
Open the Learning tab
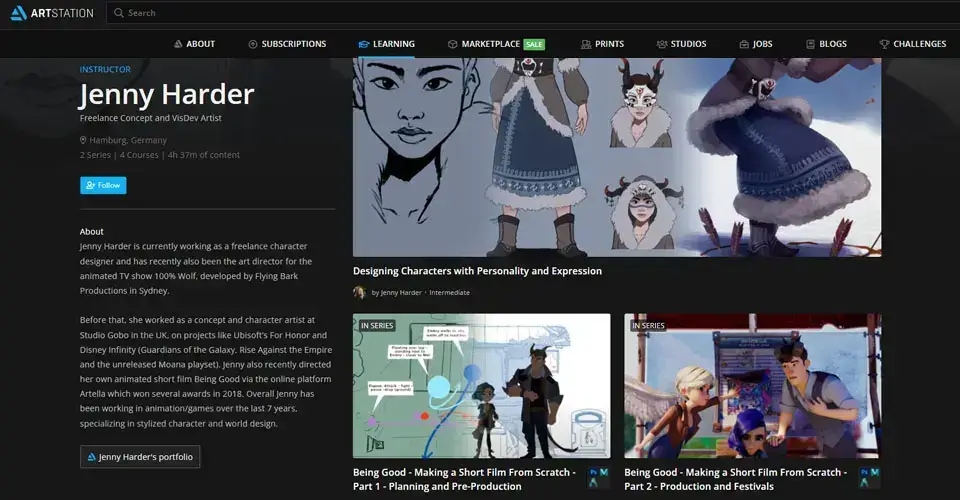tap(386, 44)
